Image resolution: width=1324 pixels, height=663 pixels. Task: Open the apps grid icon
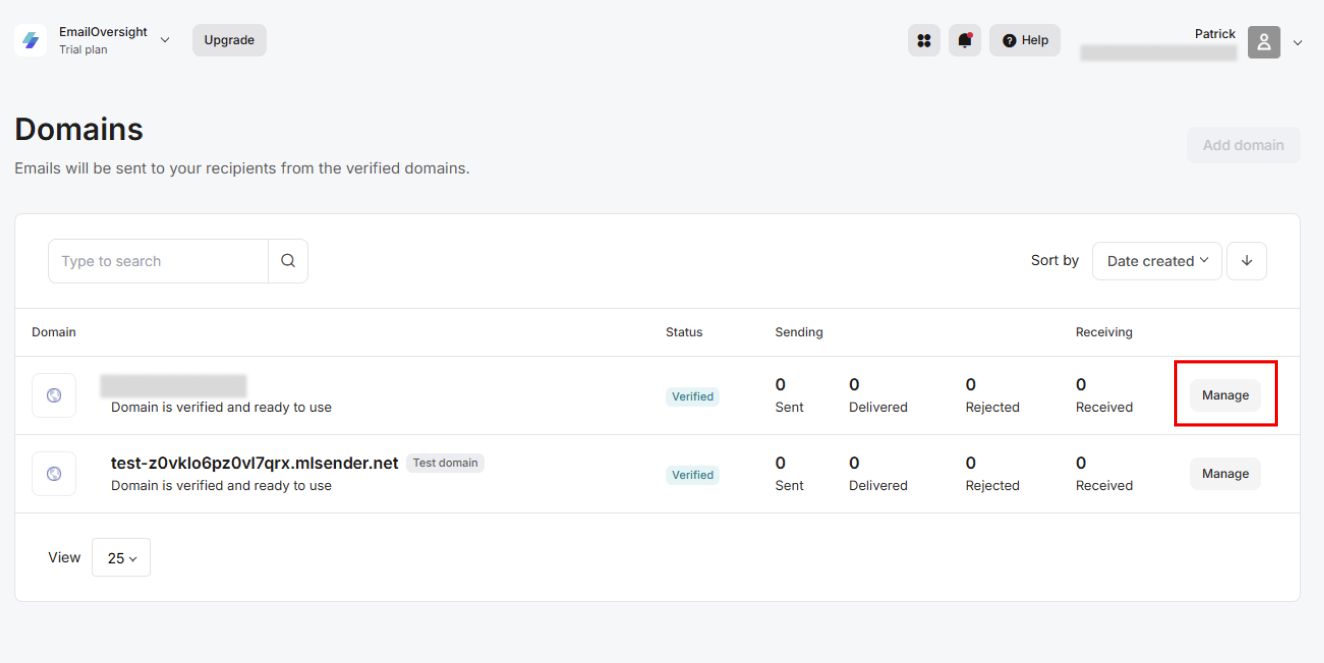pyautogui.click(x=924, y=40)
